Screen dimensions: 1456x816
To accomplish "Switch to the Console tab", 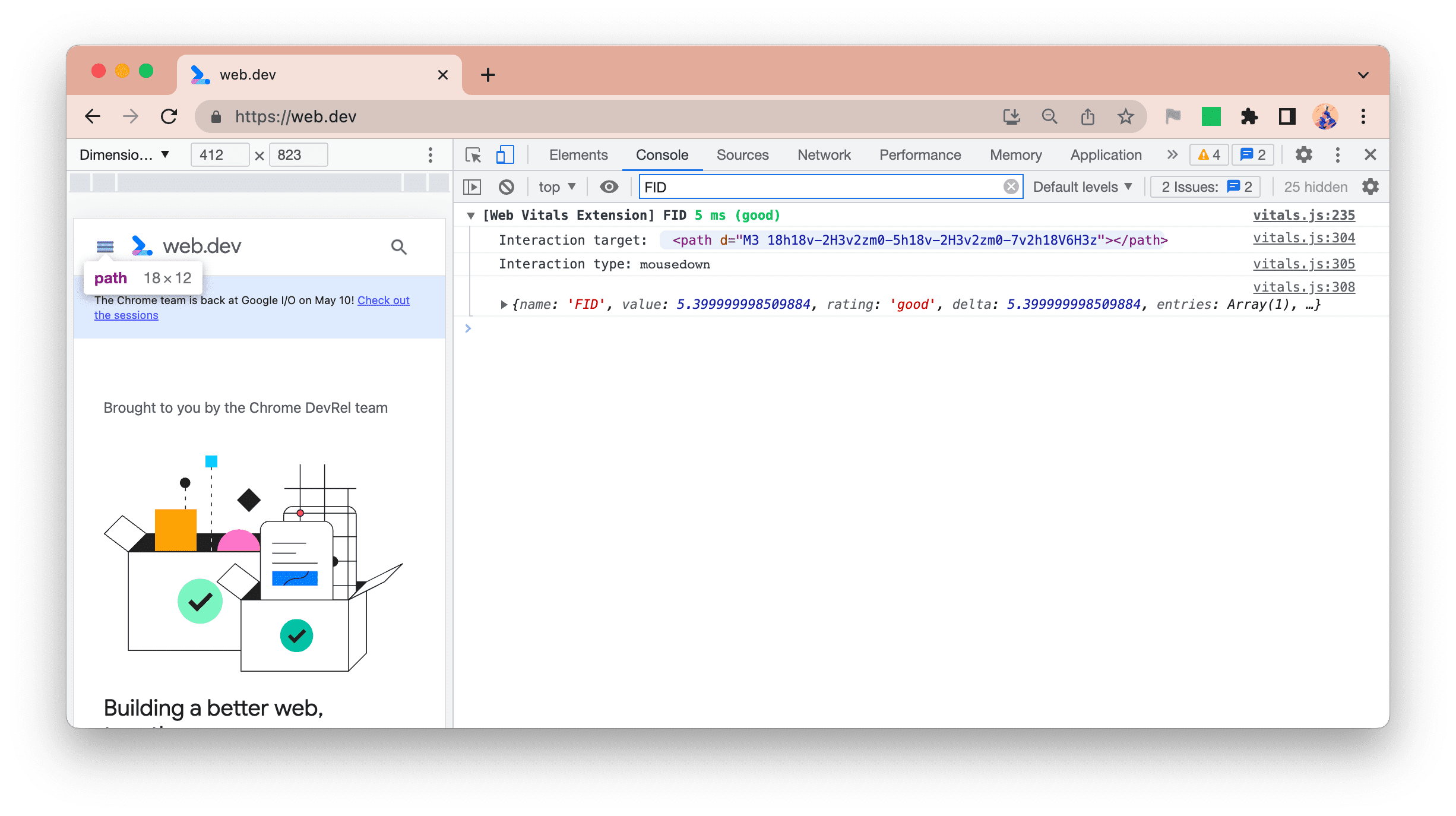I will [x=661, y=154].
